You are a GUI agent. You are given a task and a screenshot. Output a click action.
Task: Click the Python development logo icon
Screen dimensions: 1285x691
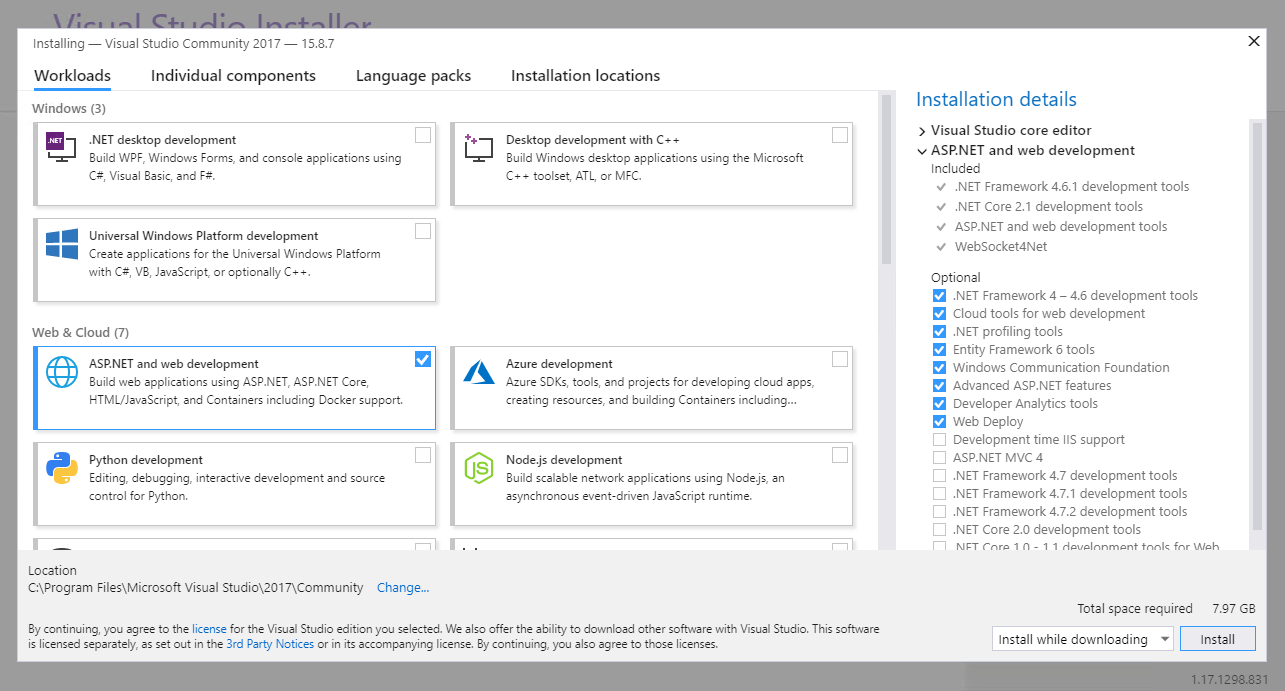pos(62,467)
